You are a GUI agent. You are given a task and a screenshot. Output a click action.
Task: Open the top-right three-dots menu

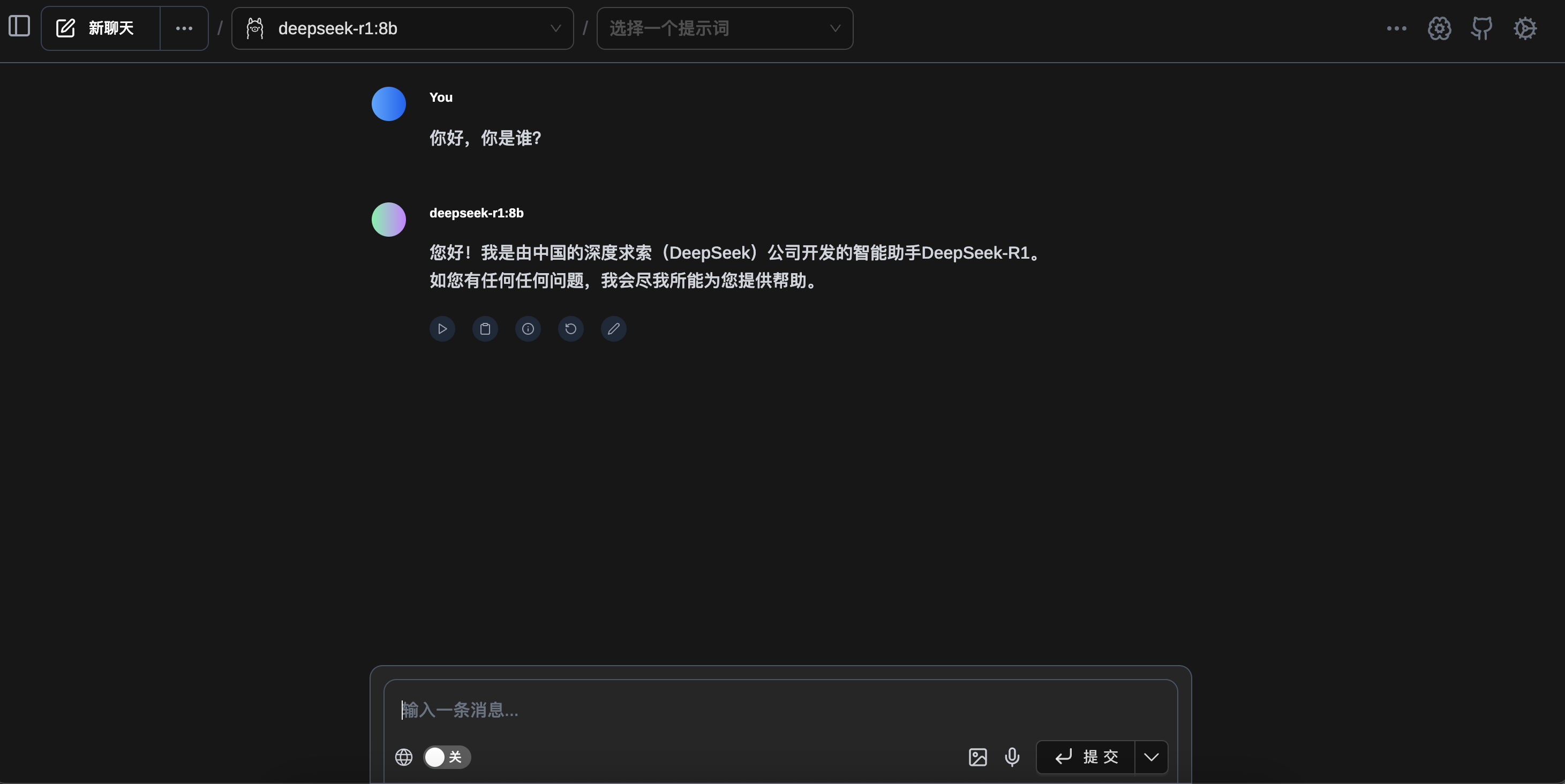[x=1396, y=28]
